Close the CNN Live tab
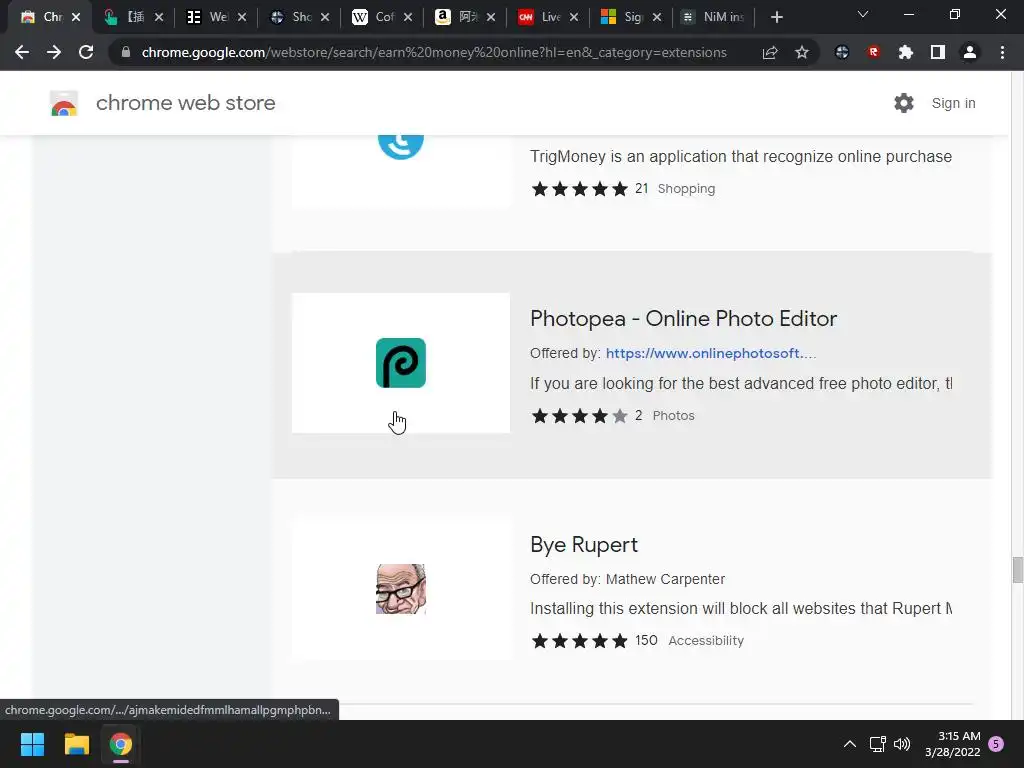This screenshot has width=1024, height=768. coord(574,17)
